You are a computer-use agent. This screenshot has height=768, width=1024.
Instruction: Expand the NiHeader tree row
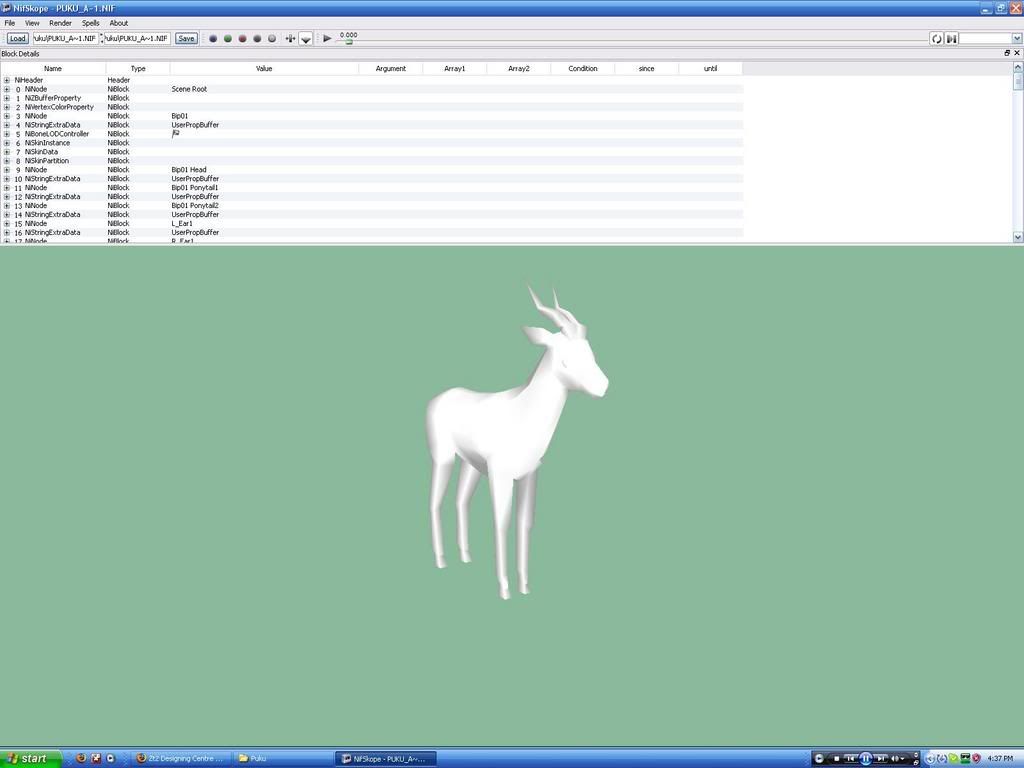[x=7, y=80]
